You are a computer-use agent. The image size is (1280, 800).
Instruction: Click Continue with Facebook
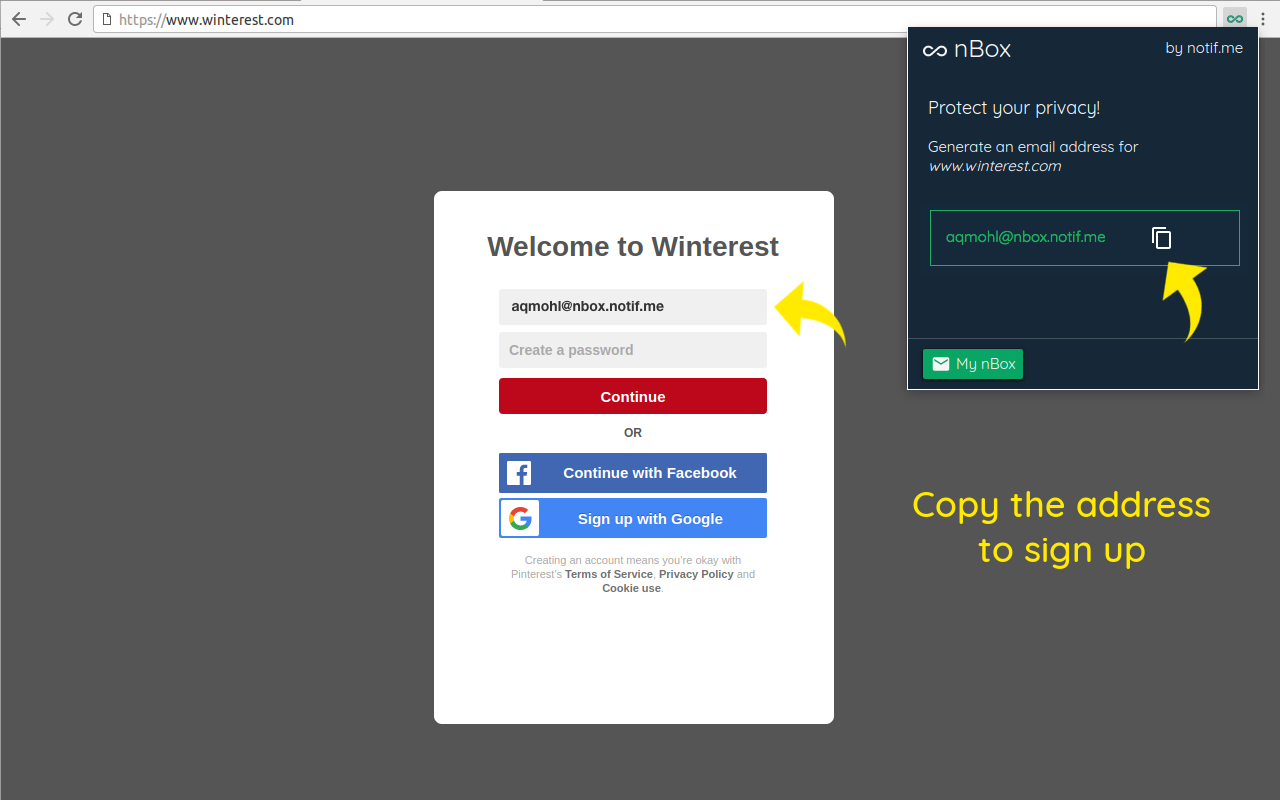633,473
